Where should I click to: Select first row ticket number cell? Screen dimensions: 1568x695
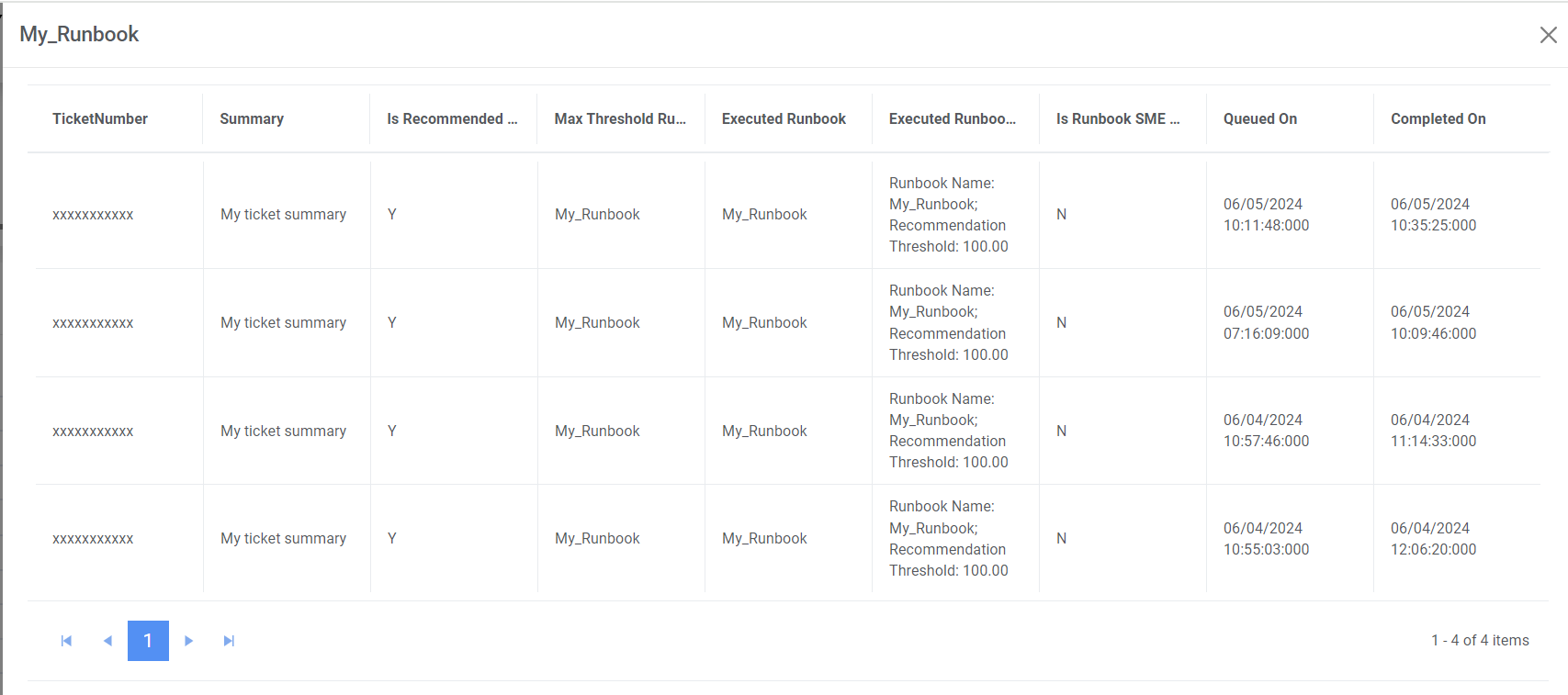click(93, 215)
